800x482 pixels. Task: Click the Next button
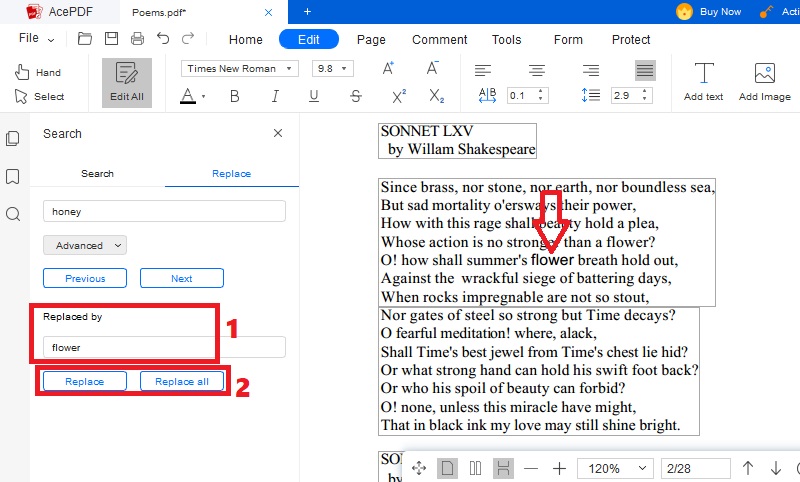point(182,278)
